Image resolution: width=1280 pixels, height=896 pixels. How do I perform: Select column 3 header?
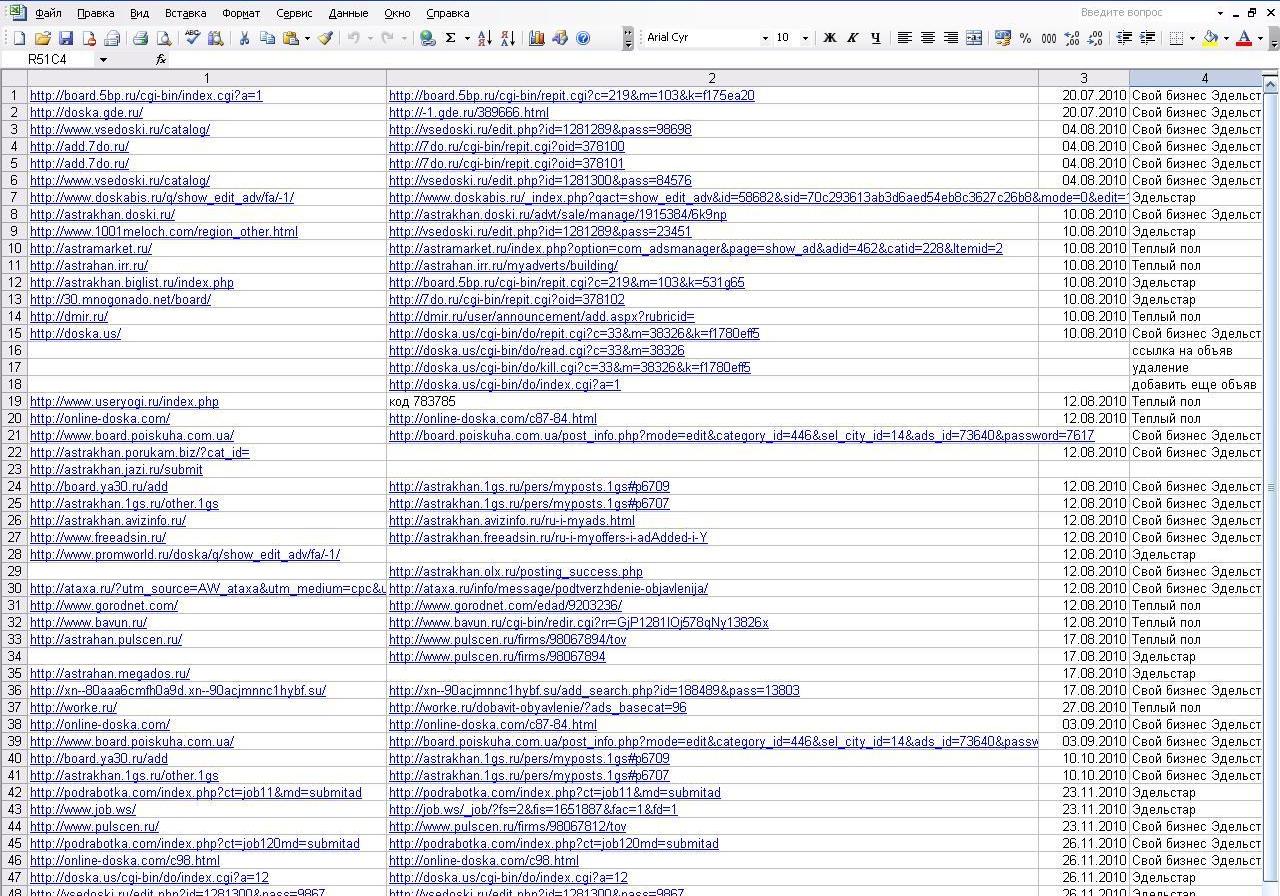coord(1084,78)
